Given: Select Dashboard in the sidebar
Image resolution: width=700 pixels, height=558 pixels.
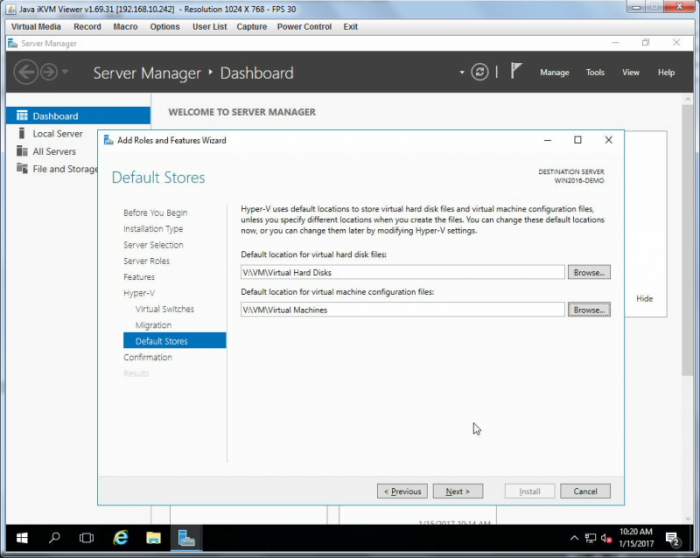Looking at the screenshot, I should point(78,116).
